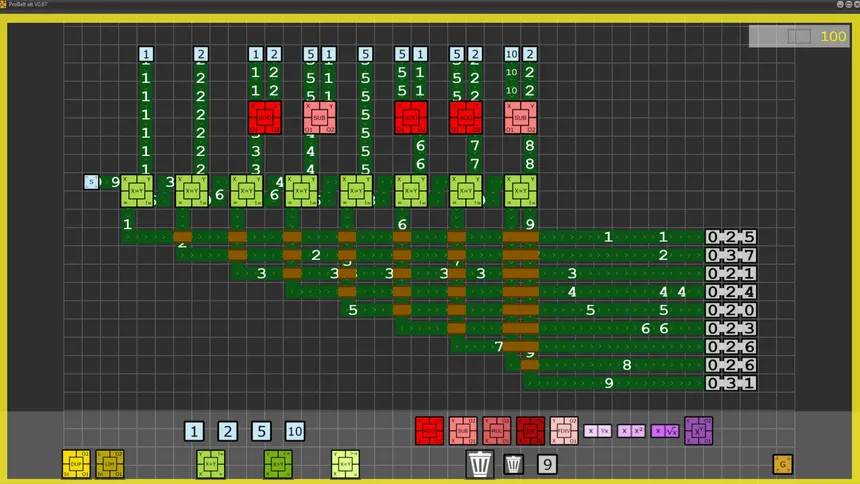Click the small trash bin icon
The height and width of the screenshot is (484, 860).
point(513,464)
